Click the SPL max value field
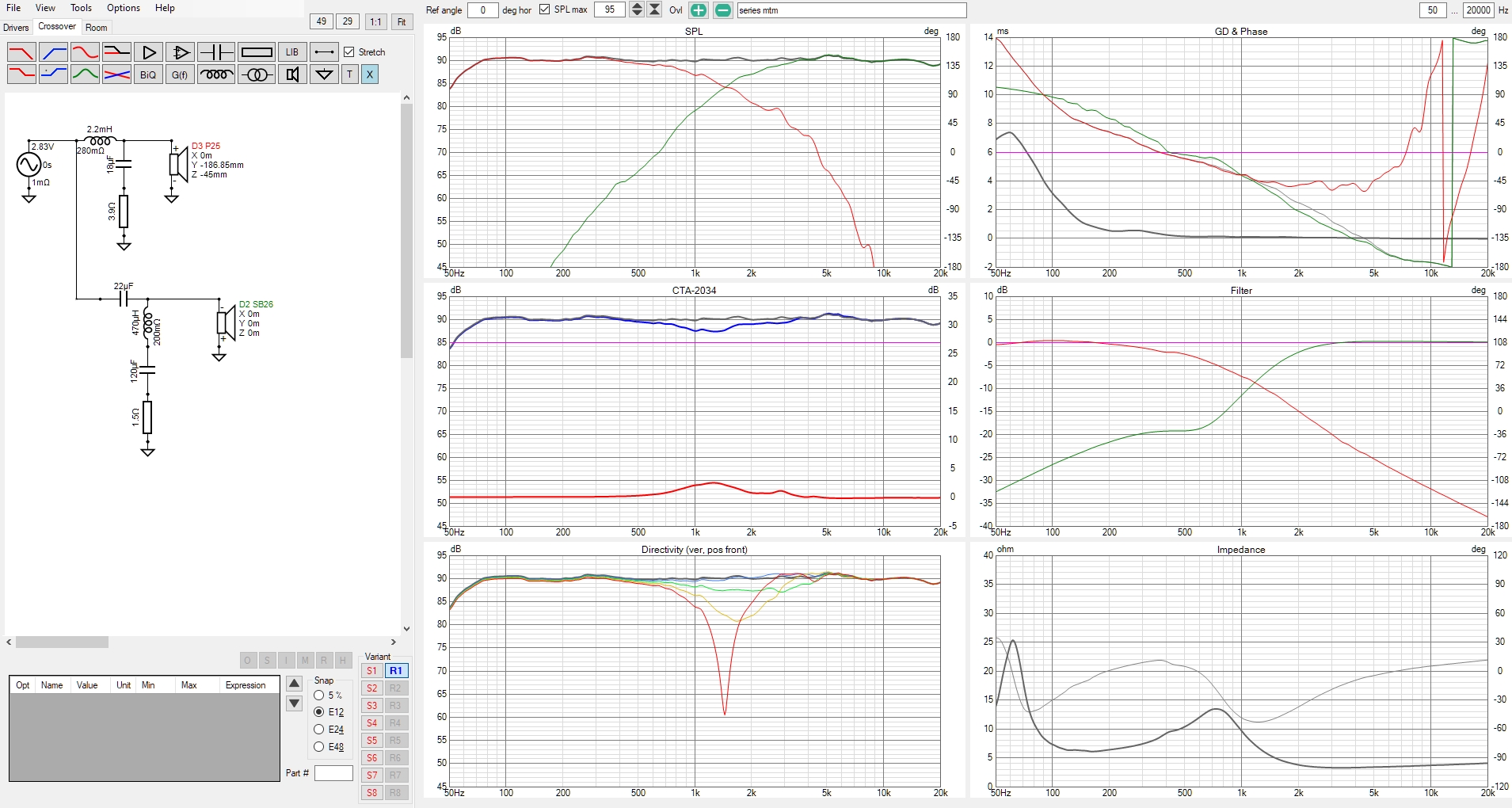Viewport: 1512px width, 808px height. (x=610, y=10)
